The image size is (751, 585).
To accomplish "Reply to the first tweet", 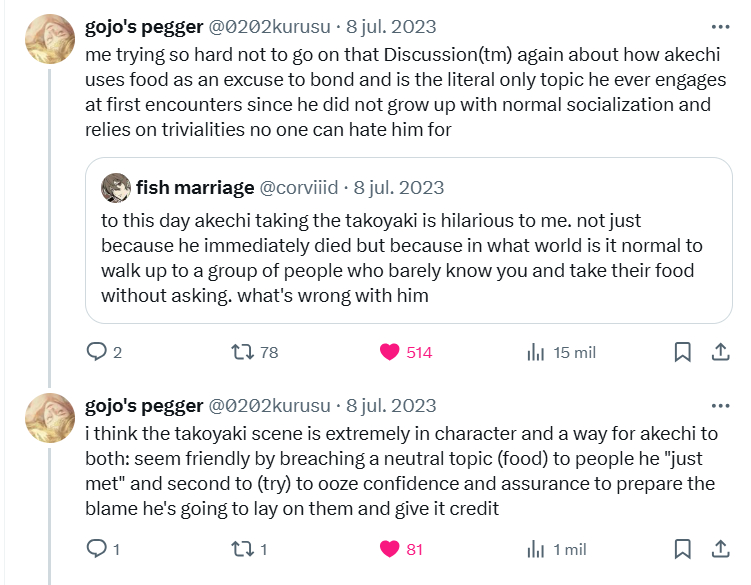I will 97,352.
